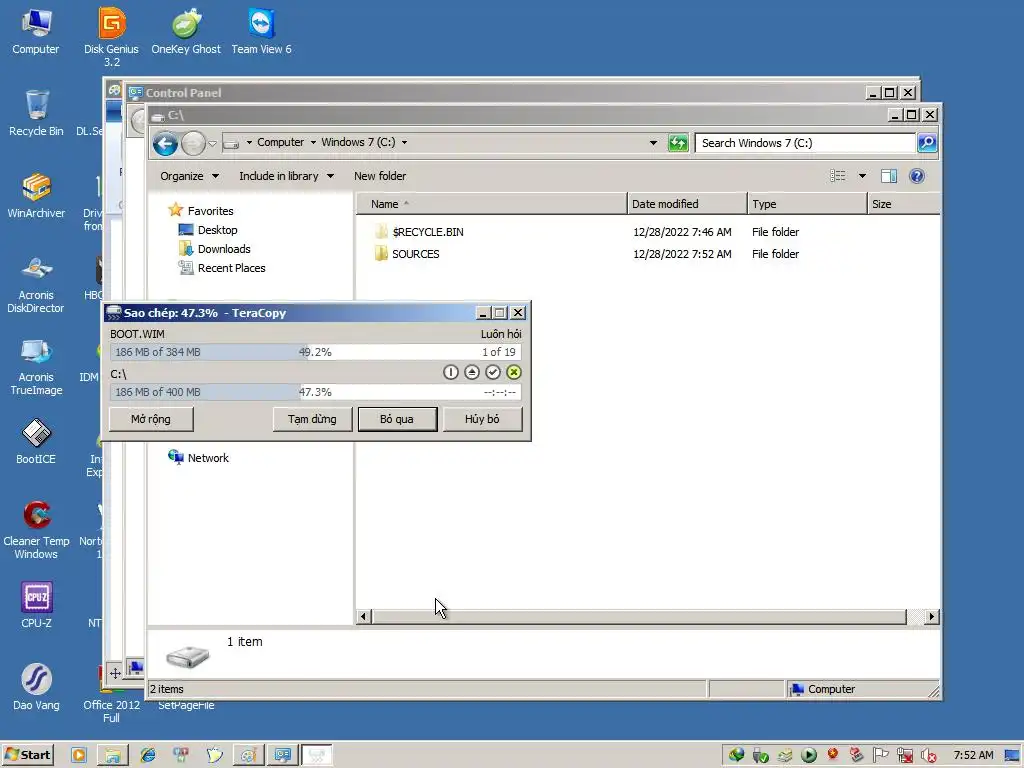Click the BootICE desktop icon
Viewport: 1024px width, 768px height.
pos(36,441)
